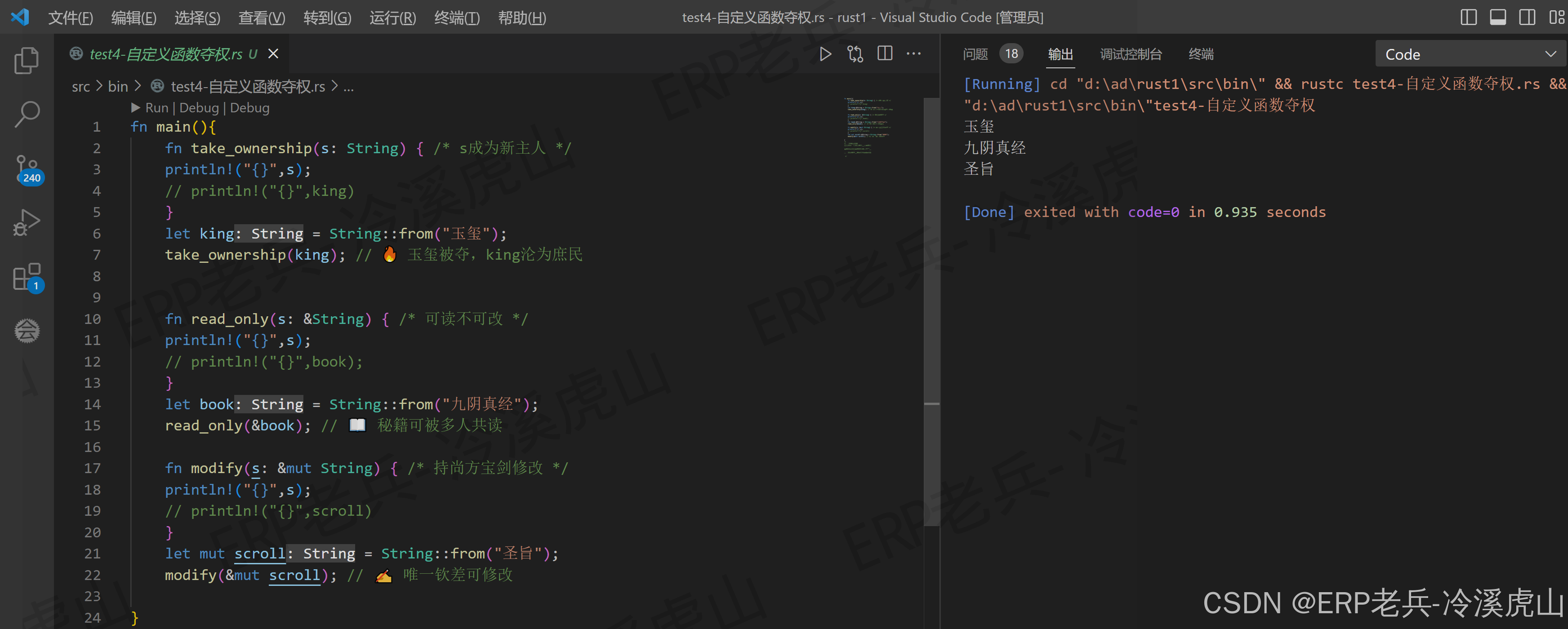Viewport: 1568px width, 629px height.
Task: Open the Extensions view icon
Action: [26, 277]
